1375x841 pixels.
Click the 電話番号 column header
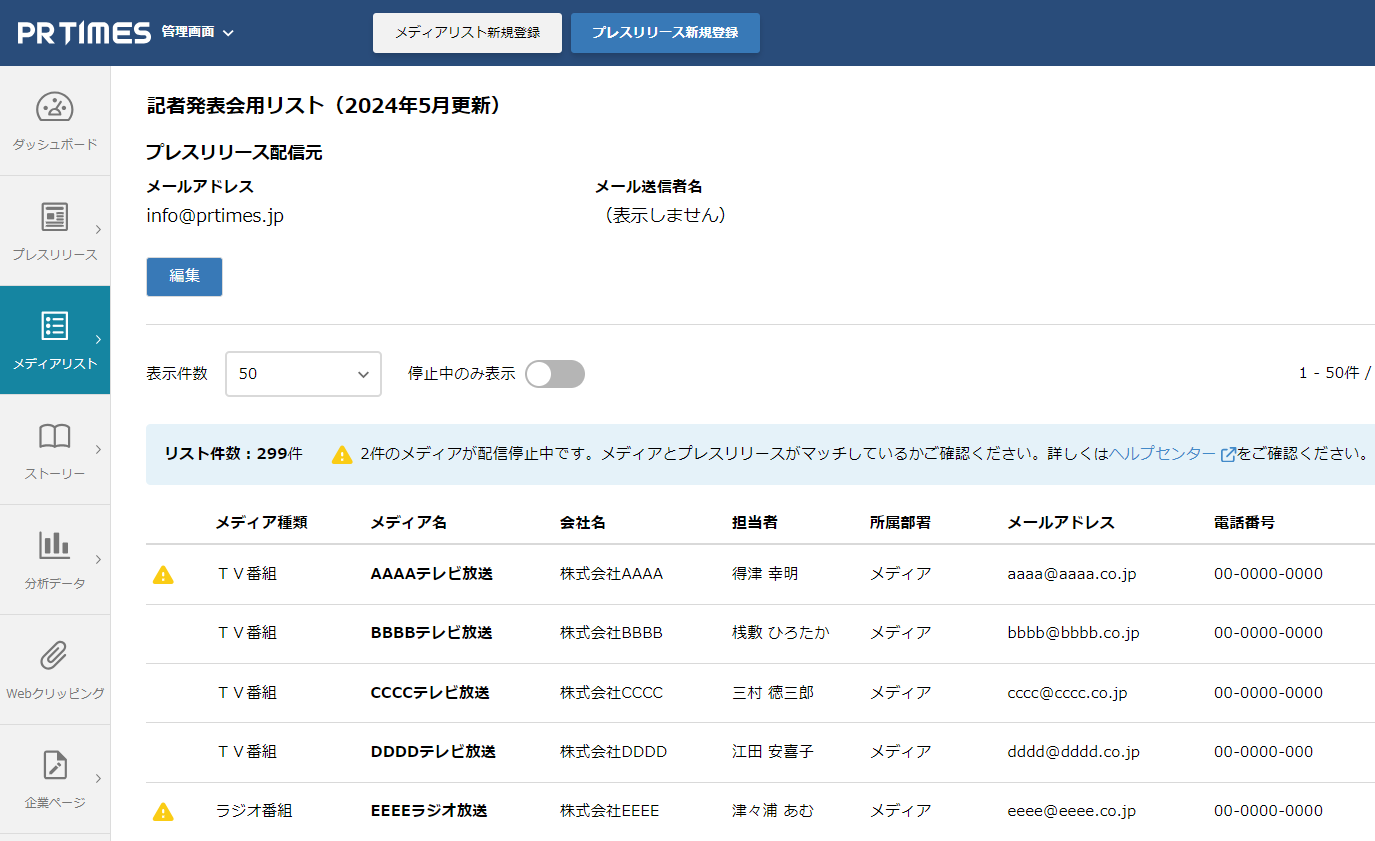pos(1244,522)
